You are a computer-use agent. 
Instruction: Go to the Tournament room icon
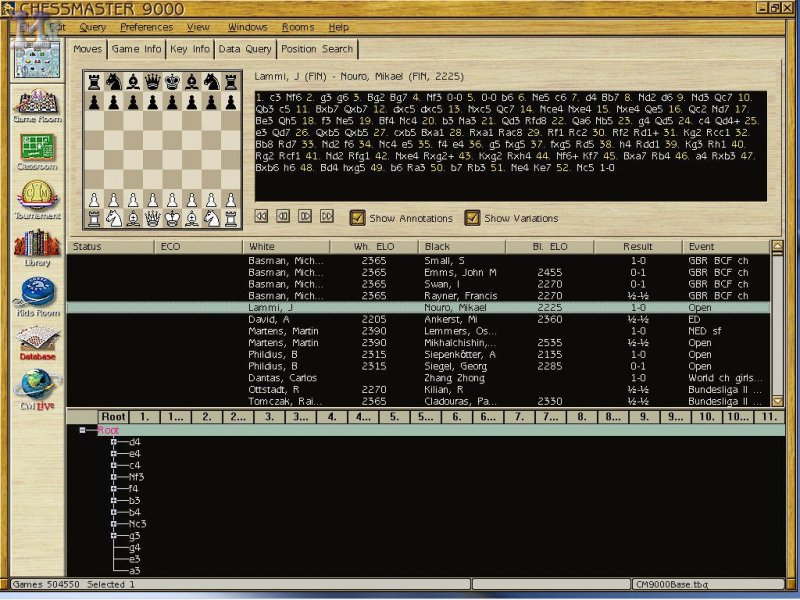pos(36,197)
